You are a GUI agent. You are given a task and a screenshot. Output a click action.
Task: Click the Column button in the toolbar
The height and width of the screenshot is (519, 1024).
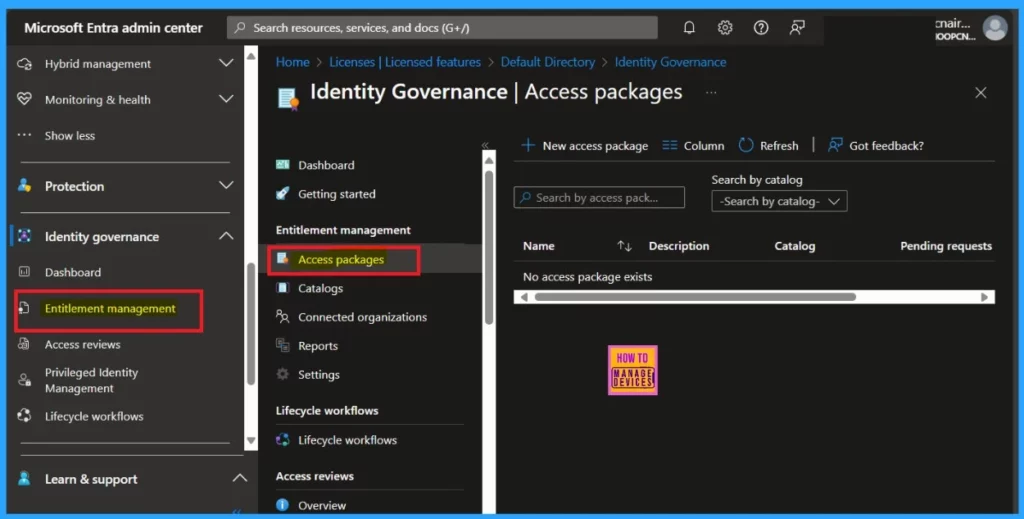[693, 146]
